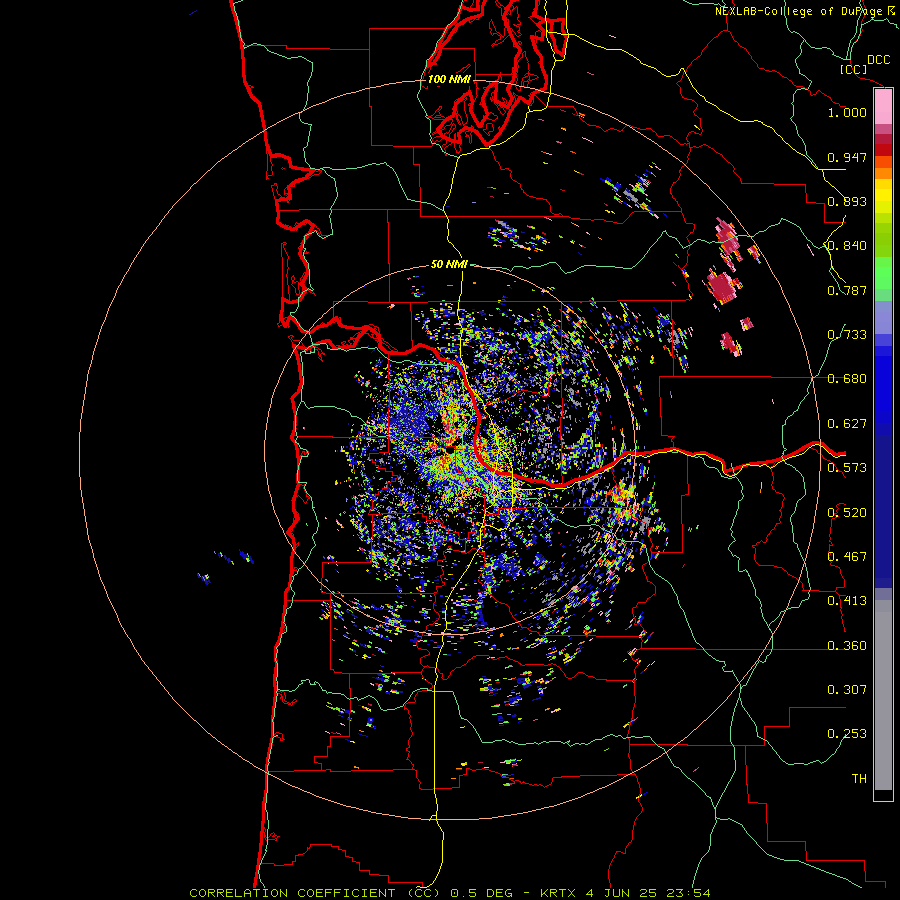Click the DCC label above color bar
The image size is (900, 900).
(878, 60)
